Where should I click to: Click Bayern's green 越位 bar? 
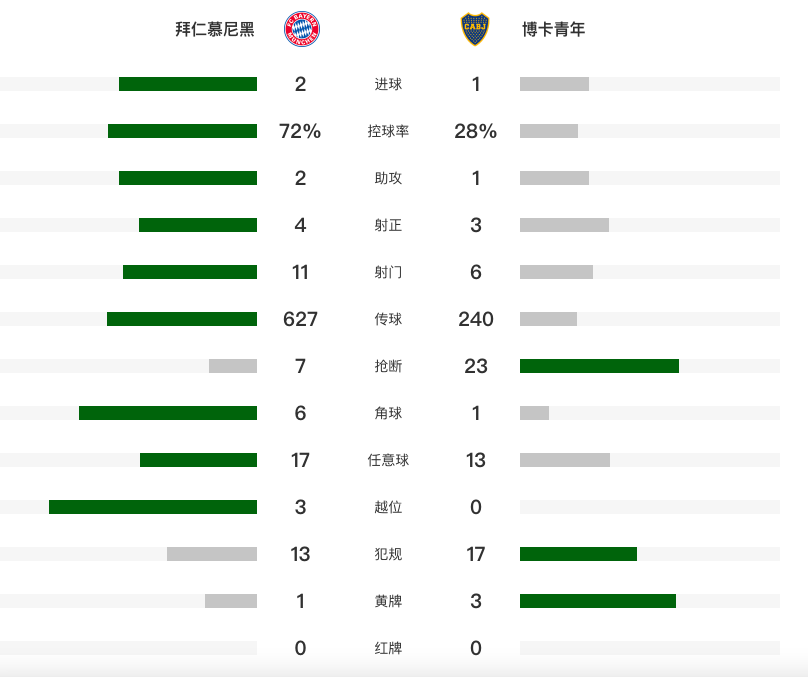153,507
